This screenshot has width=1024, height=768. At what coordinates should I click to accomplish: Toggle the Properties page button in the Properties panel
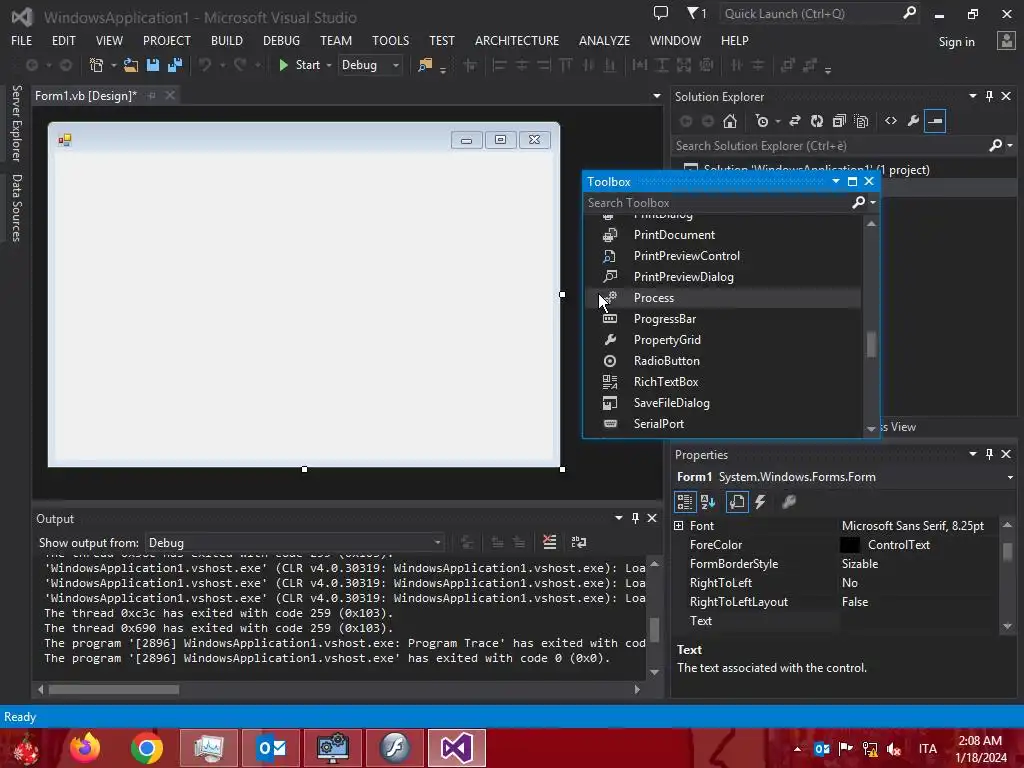point(737,502)
